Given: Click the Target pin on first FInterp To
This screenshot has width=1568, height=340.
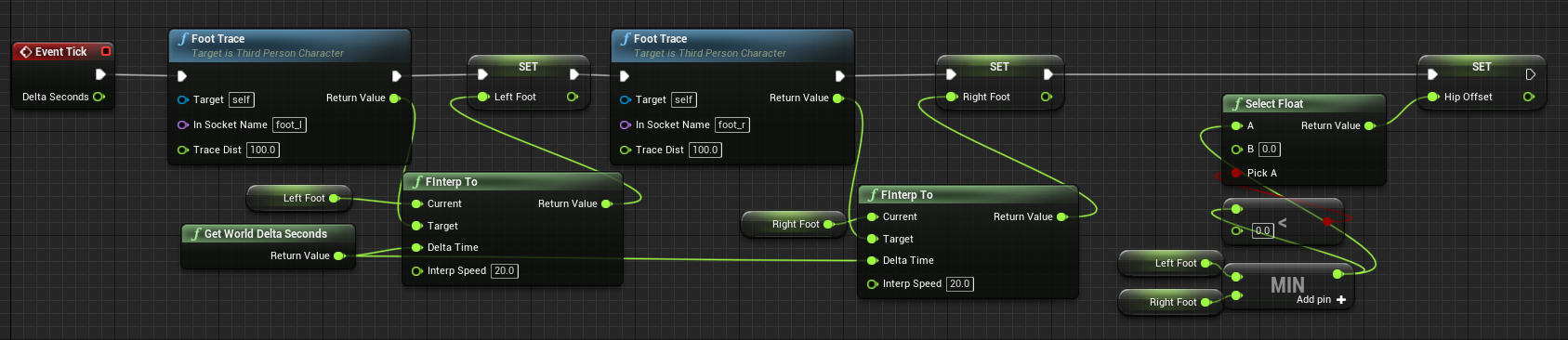Looking at the screenshot, I should point(416,226).
